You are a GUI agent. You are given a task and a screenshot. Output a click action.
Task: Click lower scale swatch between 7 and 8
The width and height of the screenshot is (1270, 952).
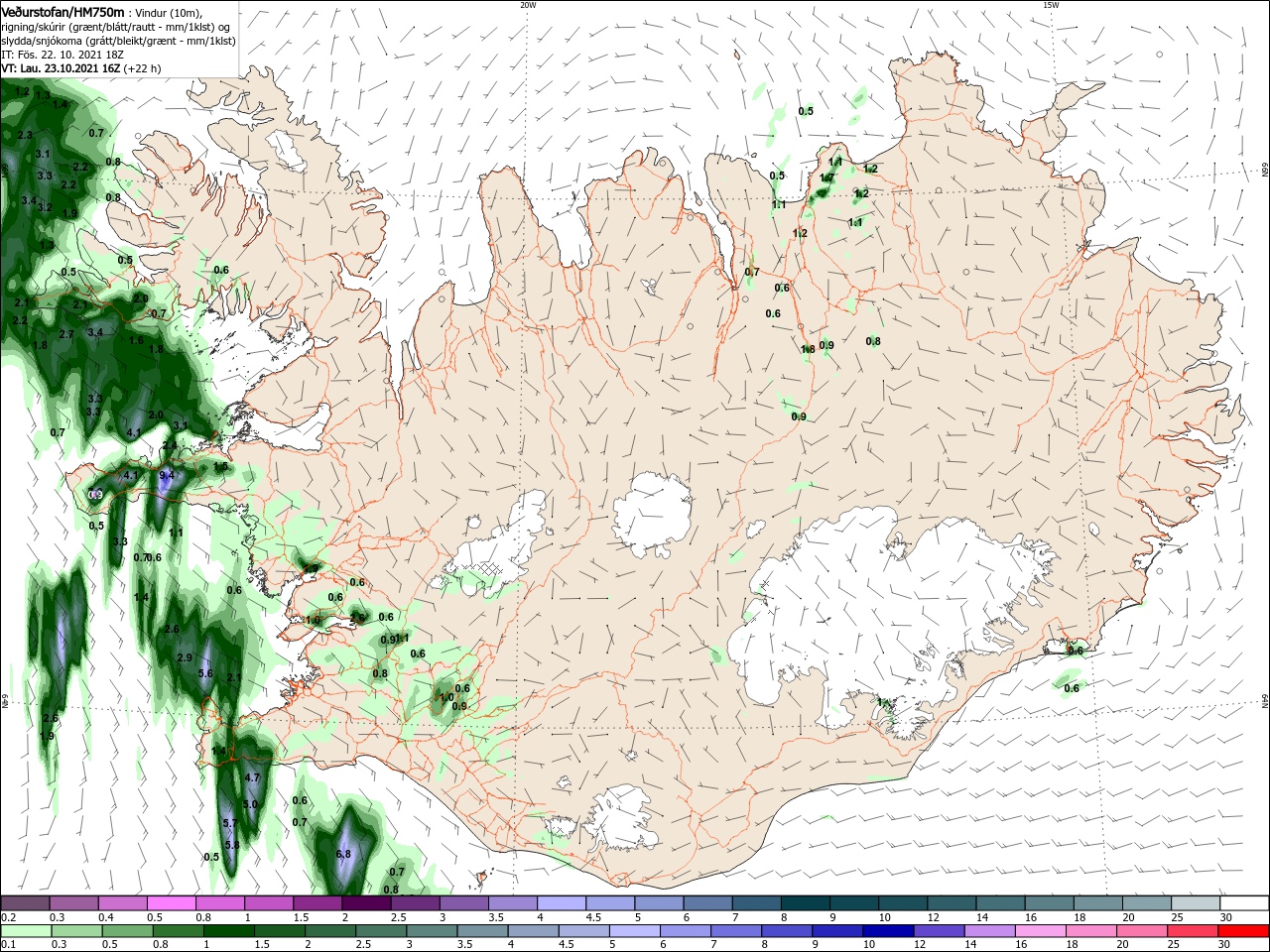pos(737,931)
